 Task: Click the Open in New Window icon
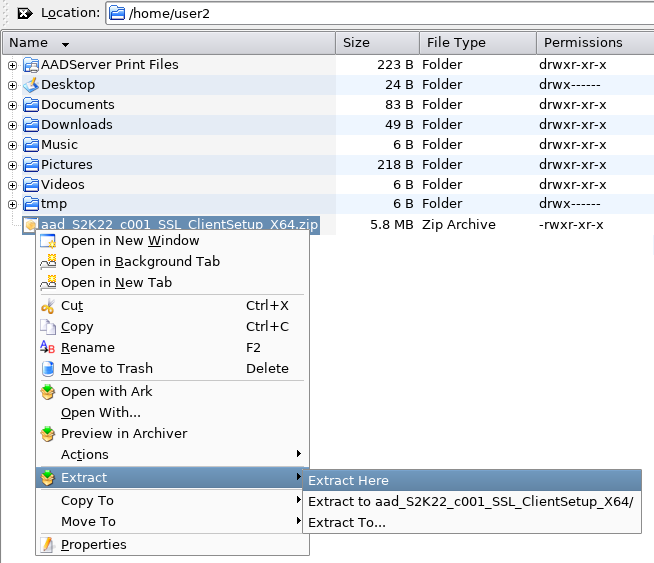[x=47, y=241]
